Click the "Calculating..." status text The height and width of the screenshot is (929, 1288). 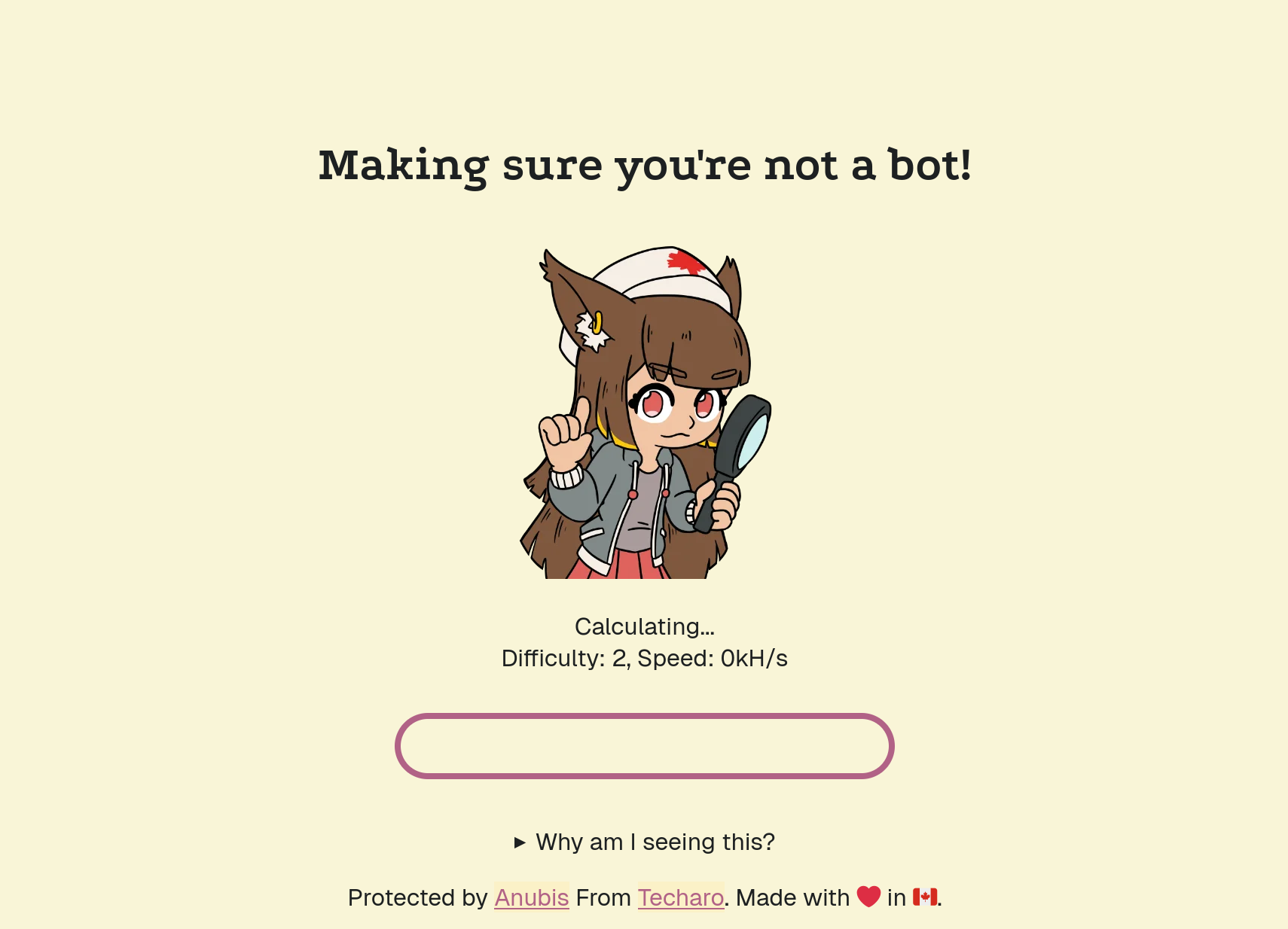645,626
